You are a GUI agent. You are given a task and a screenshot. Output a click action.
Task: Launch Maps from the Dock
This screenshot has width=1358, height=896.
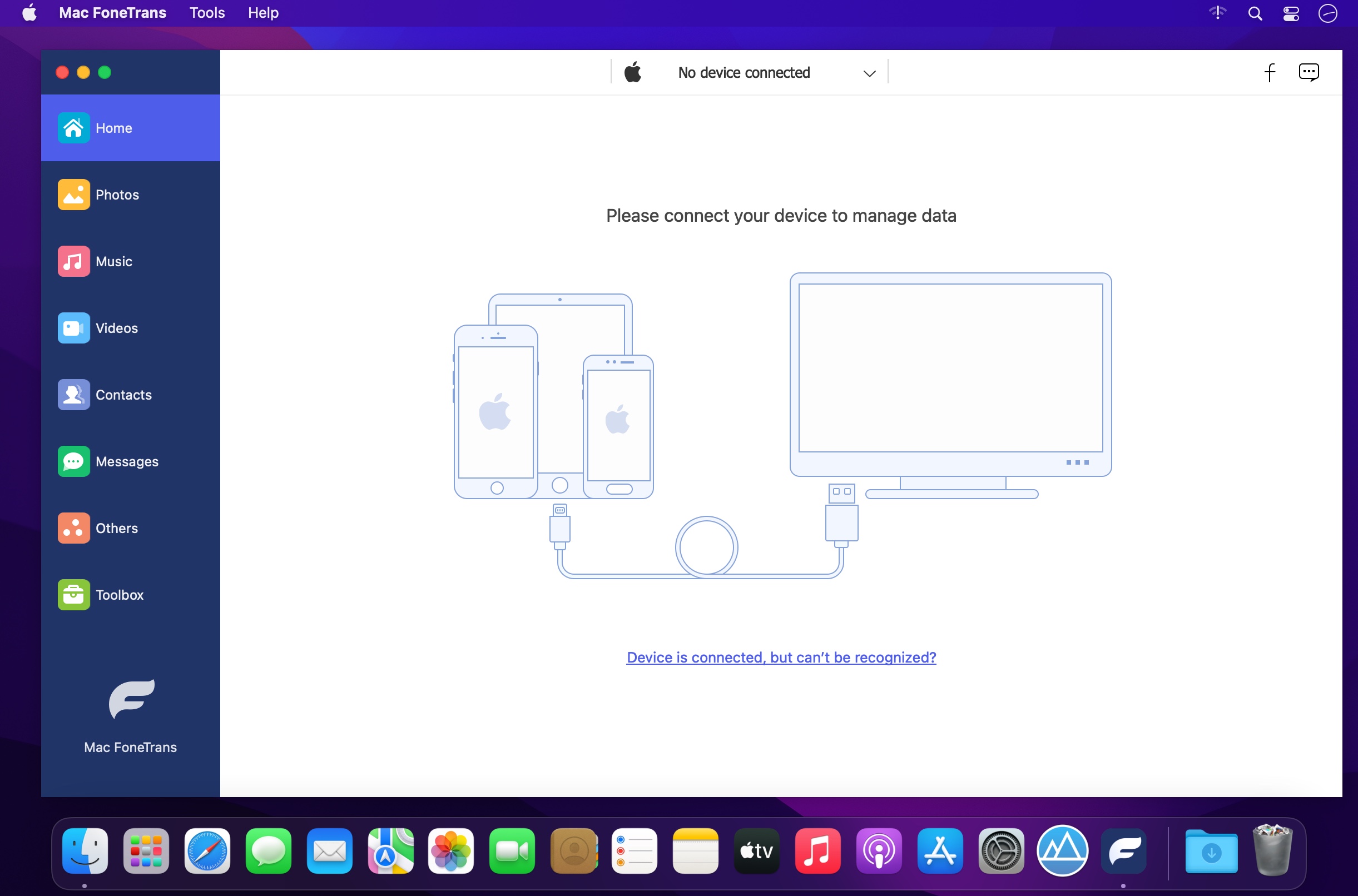click(x=390, y=851)
